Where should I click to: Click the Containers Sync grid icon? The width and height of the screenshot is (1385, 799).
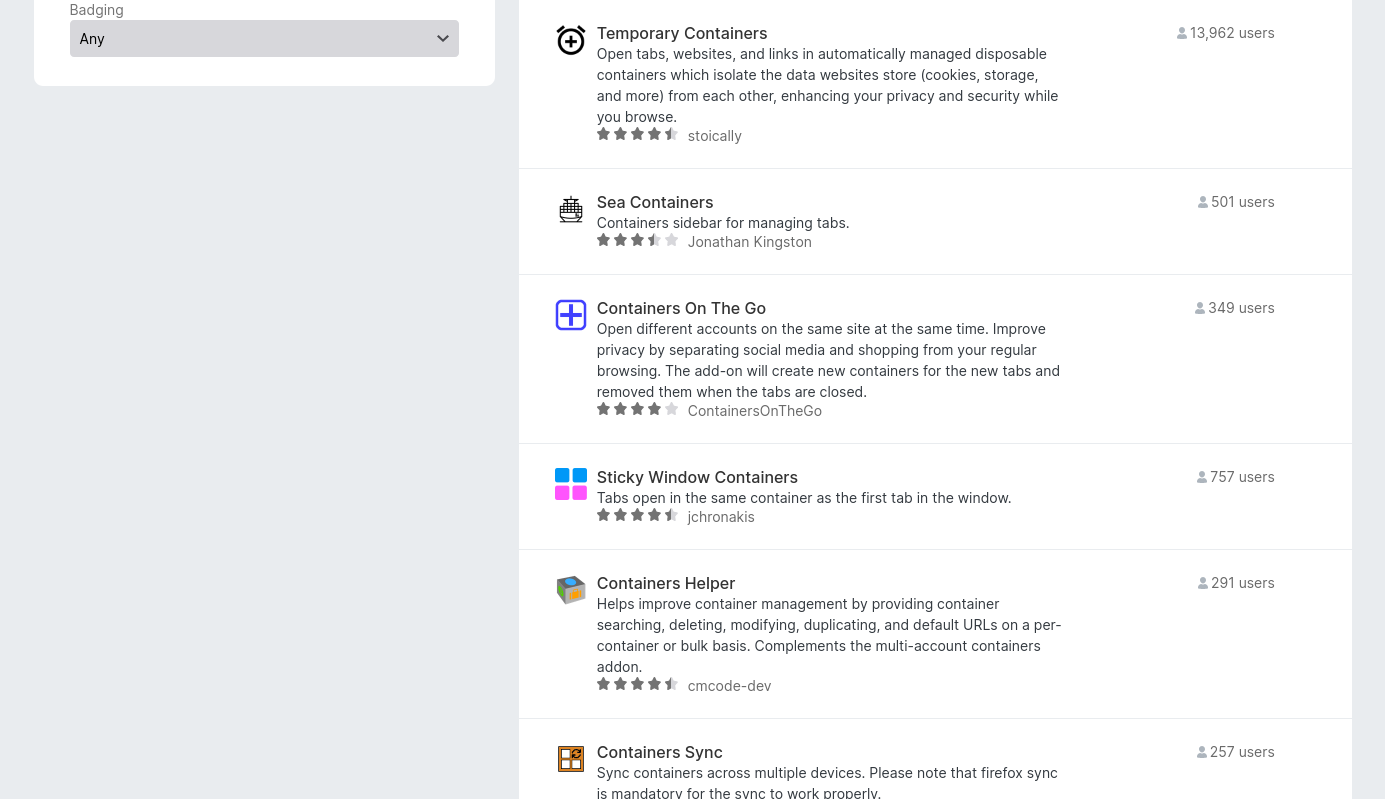[x=570, y=759]
